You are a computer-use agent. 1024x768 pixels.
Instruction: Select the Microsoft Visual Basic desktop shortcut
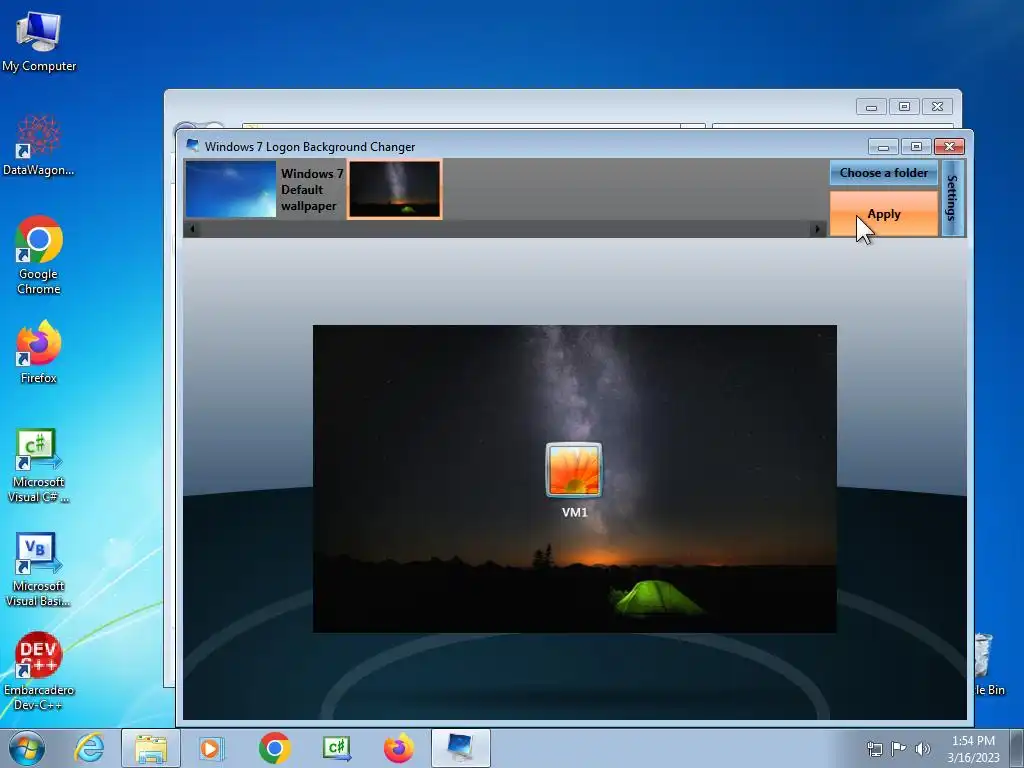tap(39, 569)
